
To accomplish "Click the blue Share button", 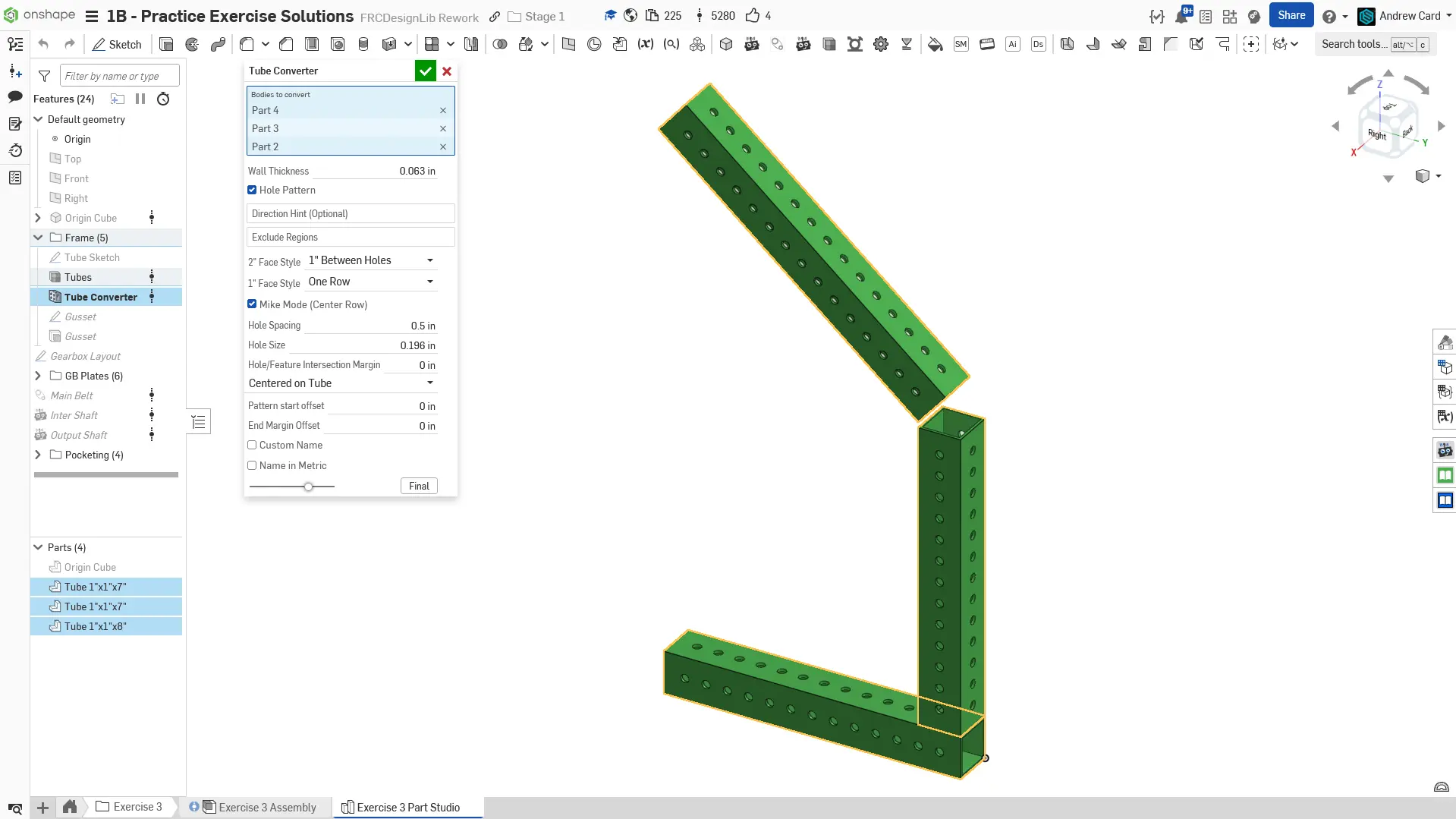I will 1291,15.
